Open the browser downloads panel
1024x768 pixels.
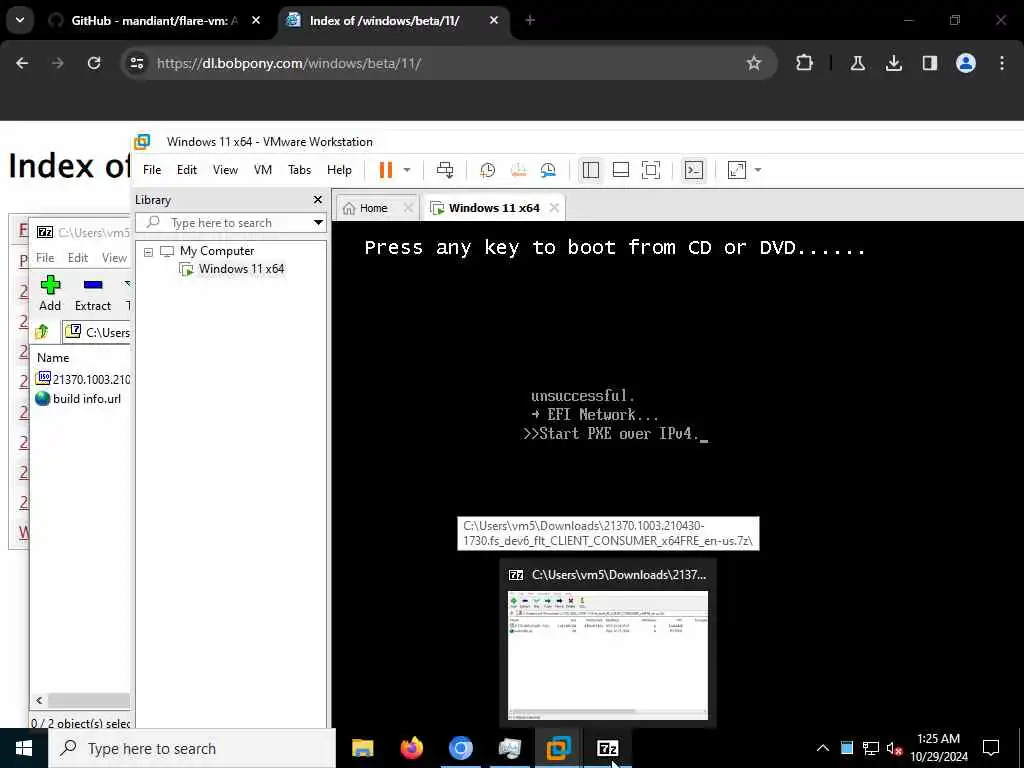893,63
